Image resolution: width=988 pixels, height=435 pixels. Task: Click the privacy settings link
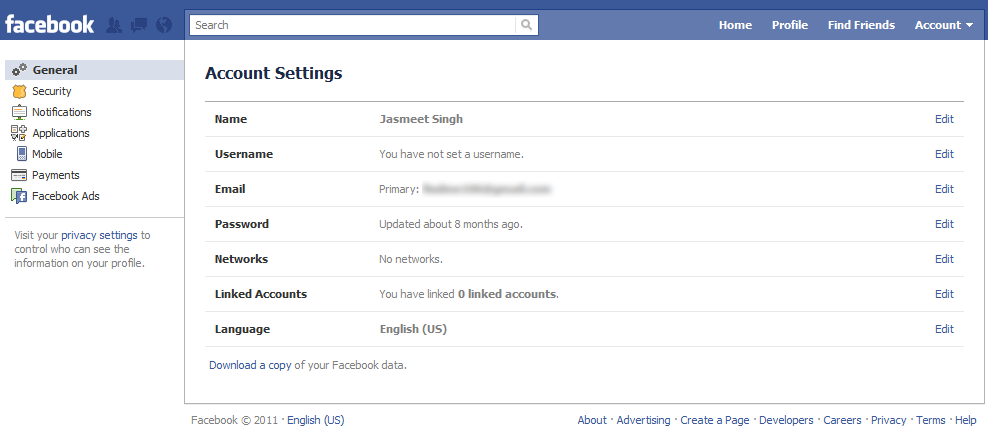coord(99,235)
